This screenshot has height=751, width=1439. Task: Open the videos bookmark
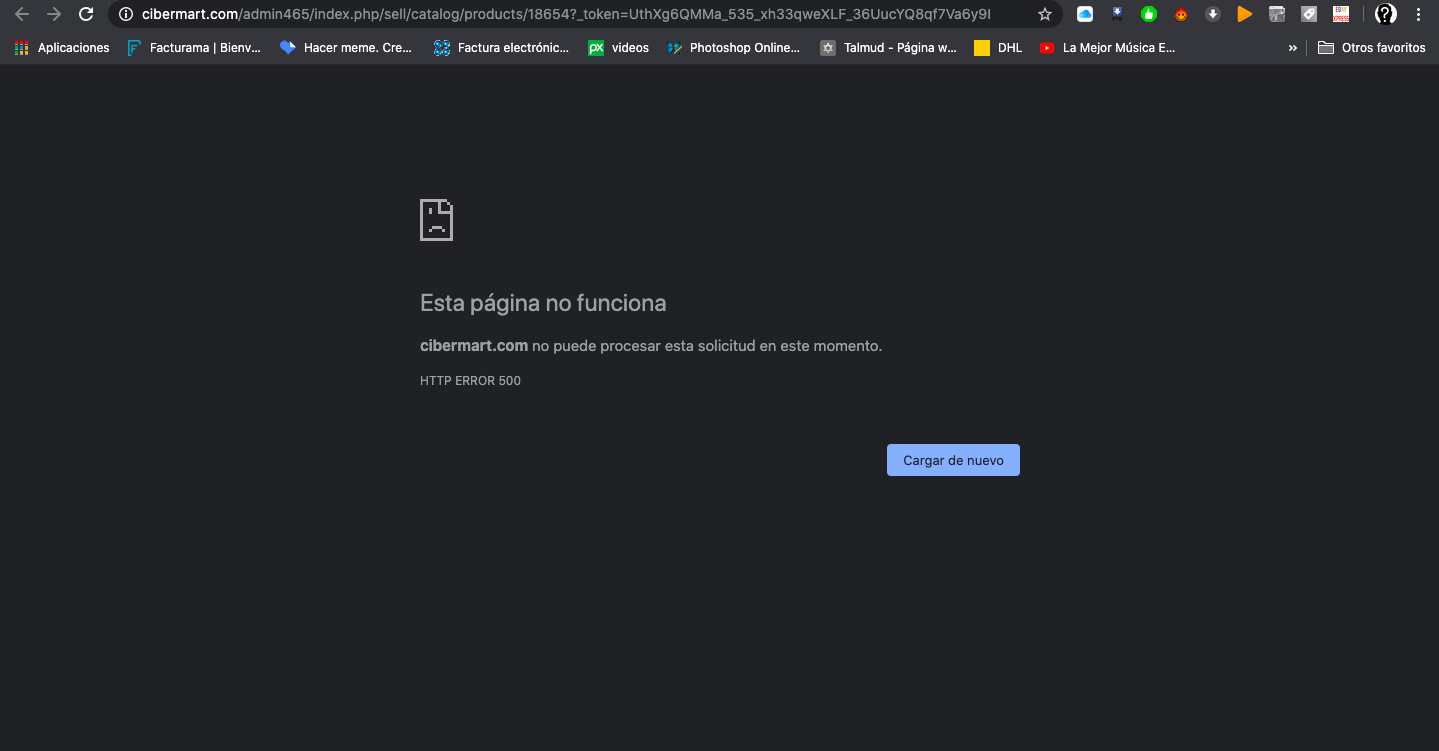pos(619,47)
